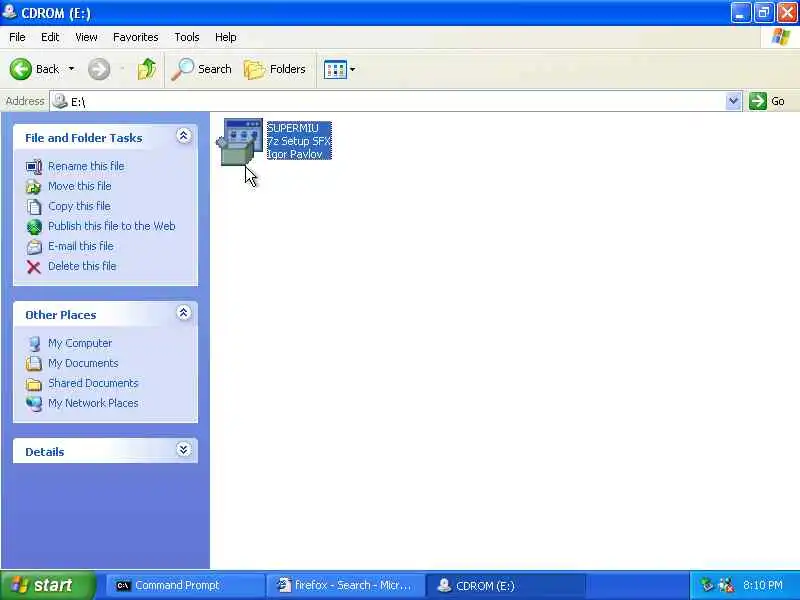The height and width of the screenshot is (600, 800).
Task: Click Delete this file link
Action: click(82, 266)
